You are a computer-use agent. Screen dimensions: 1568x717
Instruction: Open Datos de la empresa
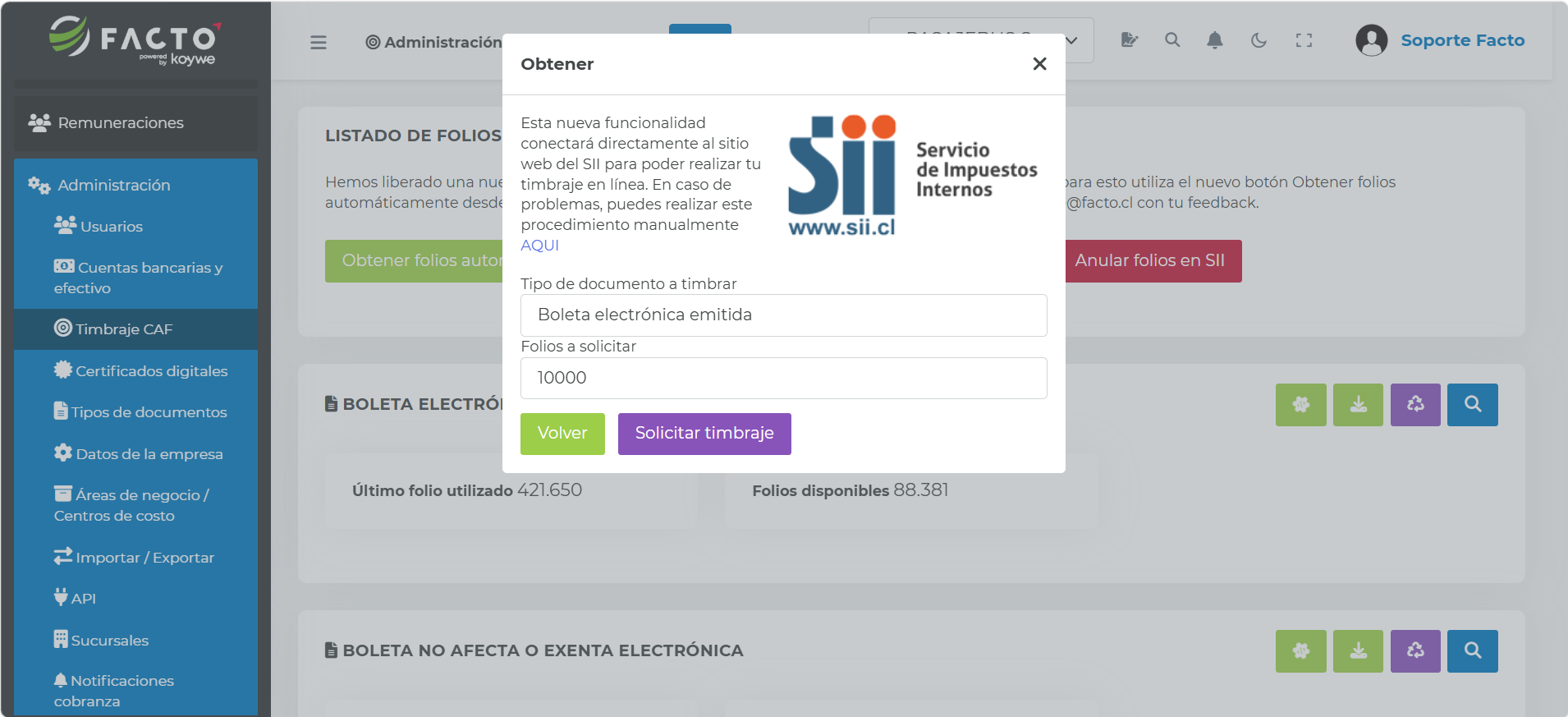point(135,453)
